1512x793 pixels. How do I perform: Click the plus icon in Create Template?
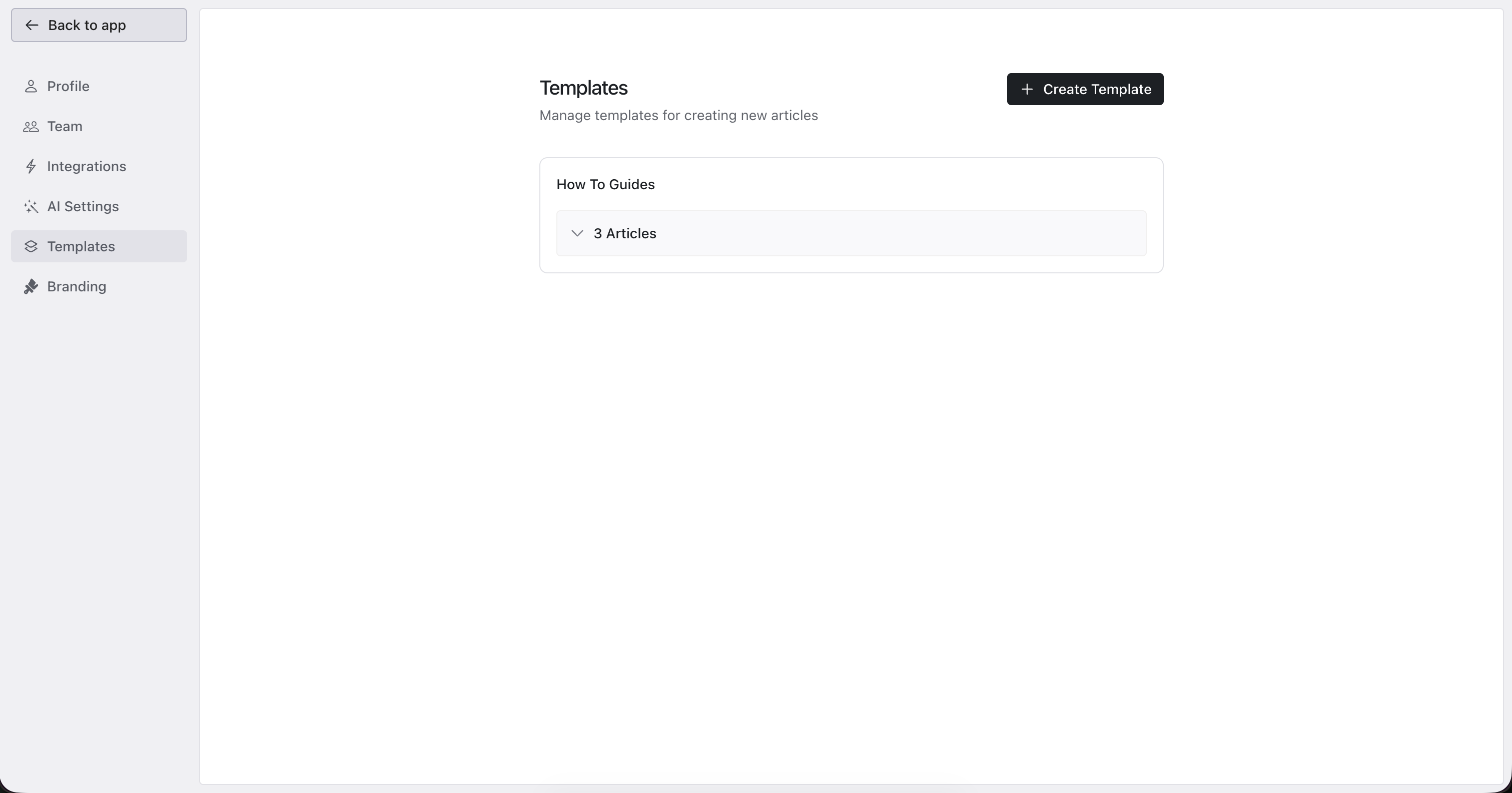click(1027, 89)
